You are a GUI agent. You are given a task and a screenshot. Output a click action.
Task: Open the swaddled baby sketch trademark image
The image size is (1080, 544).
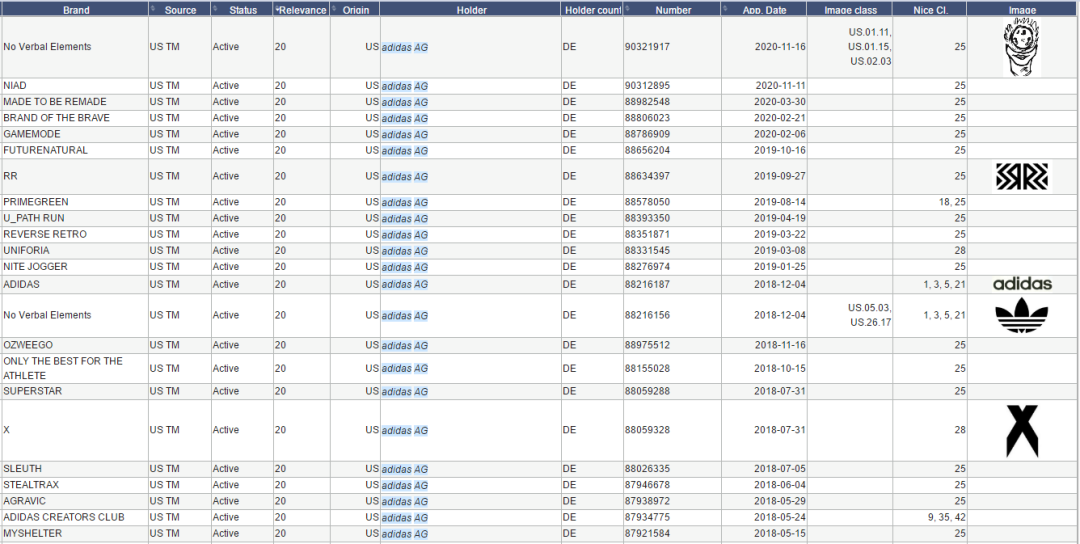1022,47
